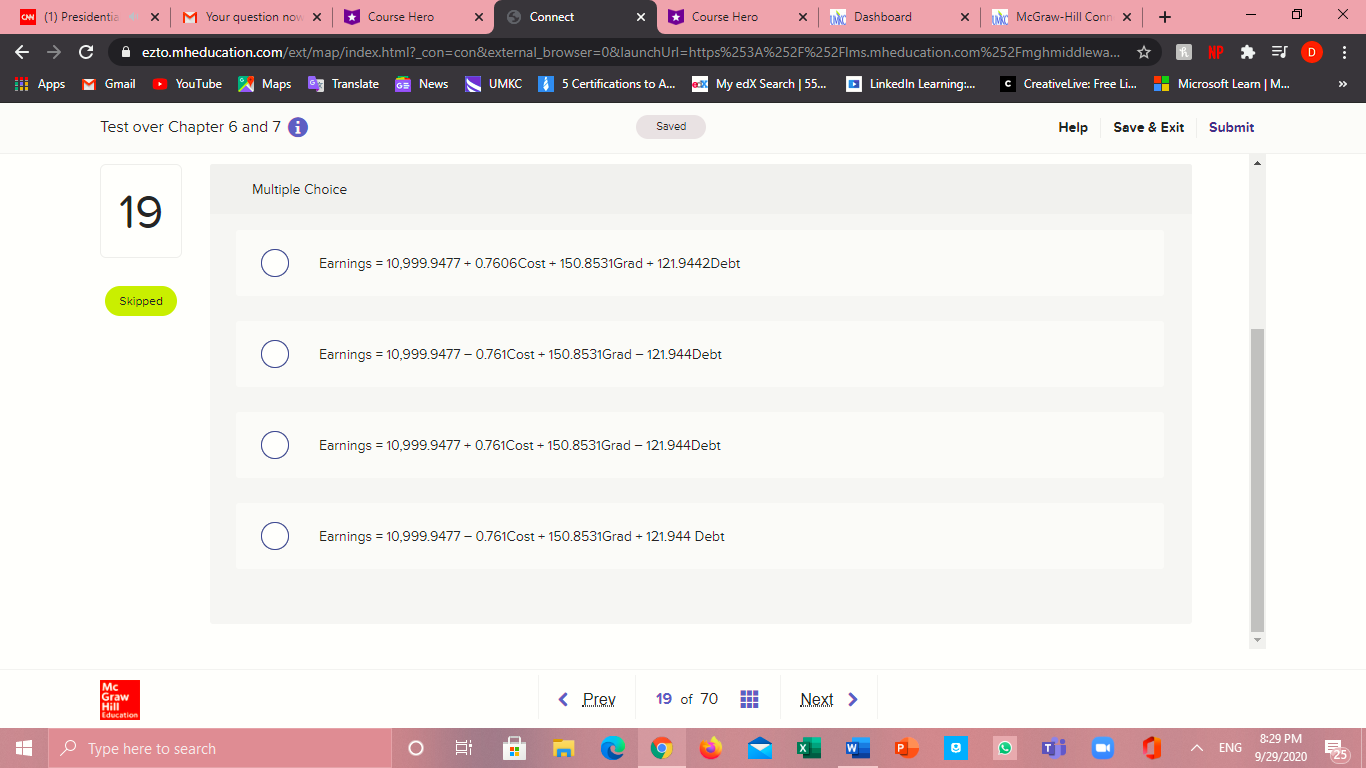Click the Help link
Image resolution: width=1366 pixels, height=768 pixels.
pos(1073,127)
